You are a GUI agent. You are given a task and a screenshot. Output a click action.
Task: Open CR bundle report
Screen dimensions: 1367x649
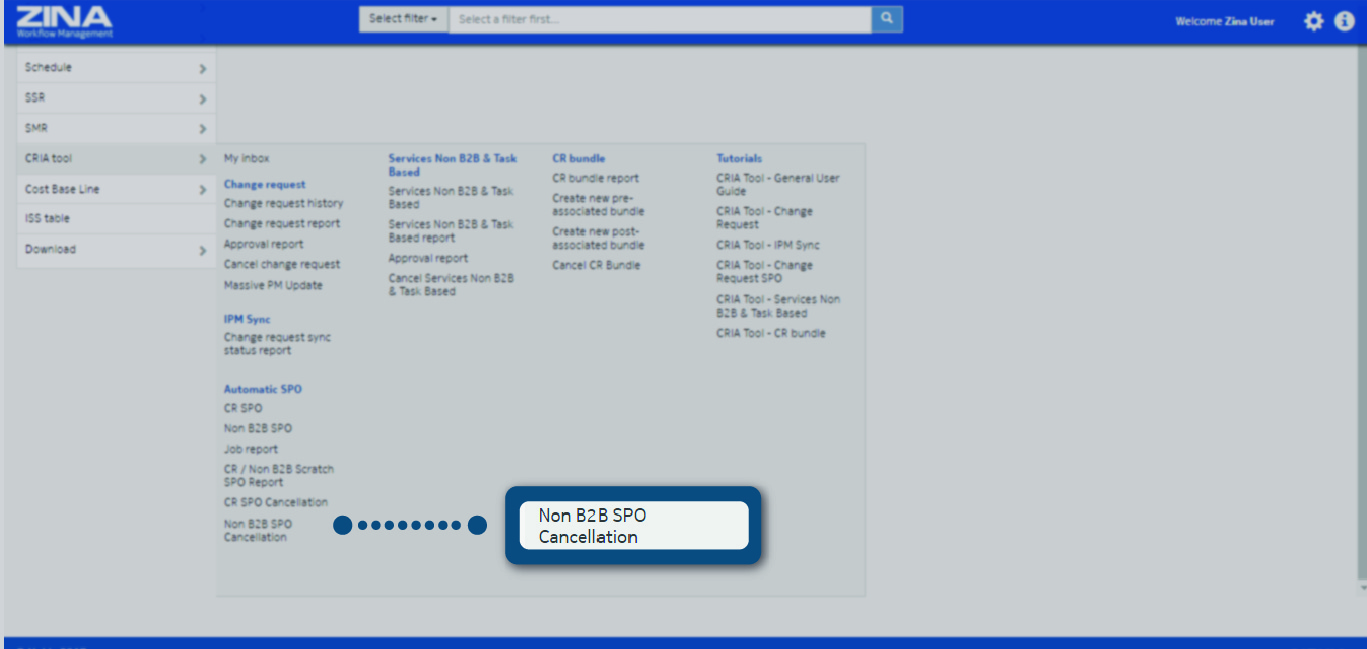click(x=595, y=178)
